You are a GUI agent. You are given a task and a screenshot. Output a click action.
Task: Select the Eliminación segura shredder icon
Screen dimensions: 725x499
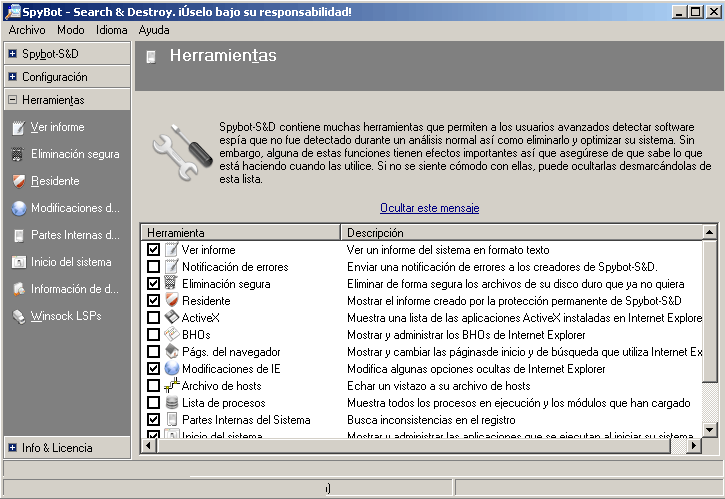point(18,155)
